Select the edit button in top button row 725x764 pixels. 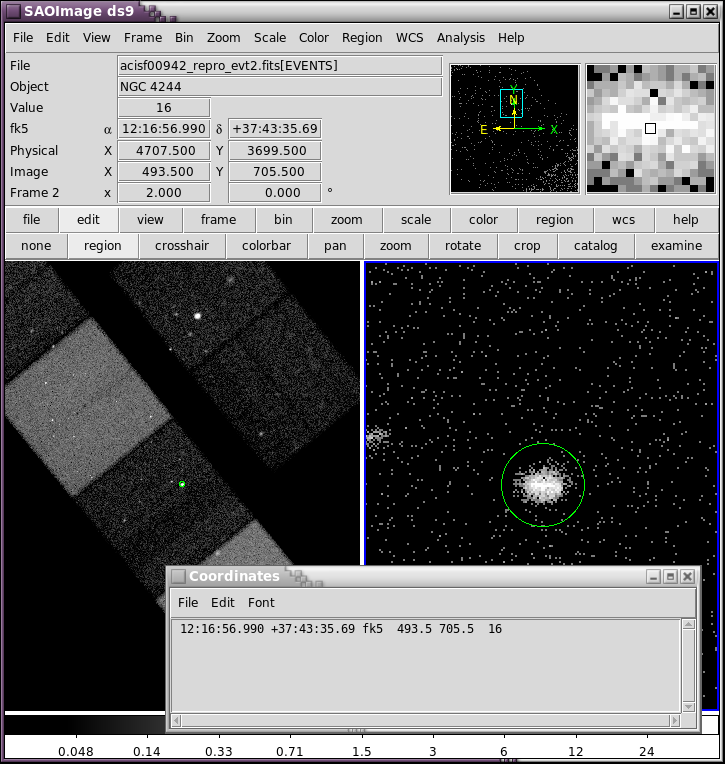coord(88,220)
